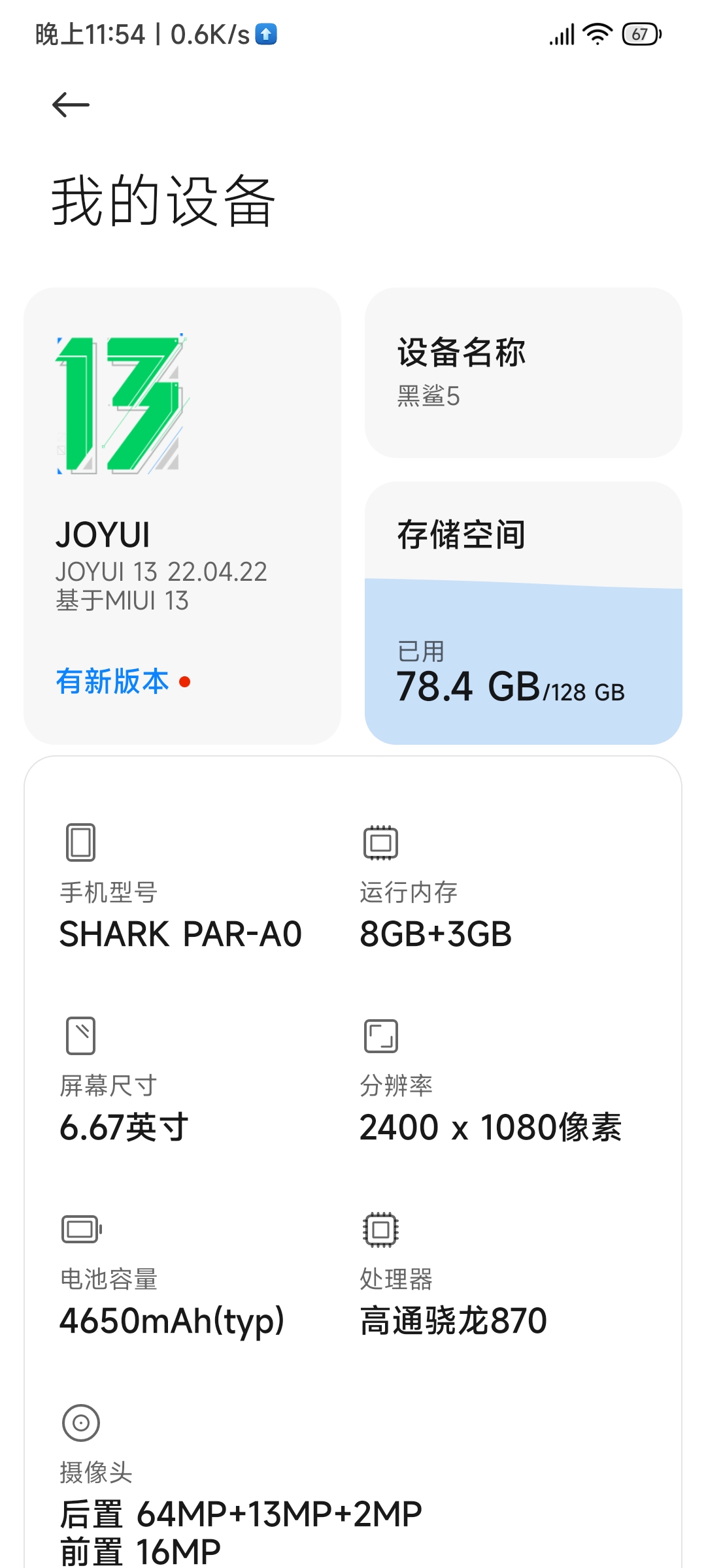Select the SHARK PAR-A0 model text
Screen dimensions: 706x1568
(181, 934)
